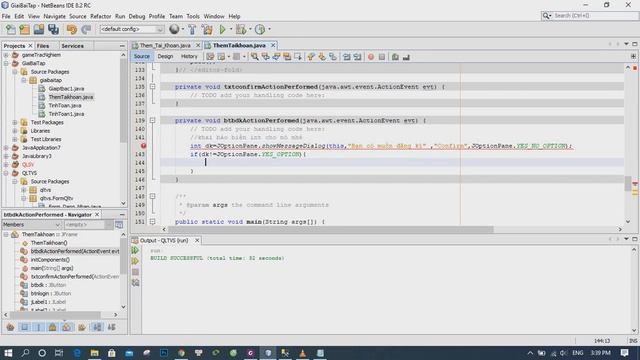Click the Open Project toolbar icon
Screen dimensions: 640x360
point(39,29)
